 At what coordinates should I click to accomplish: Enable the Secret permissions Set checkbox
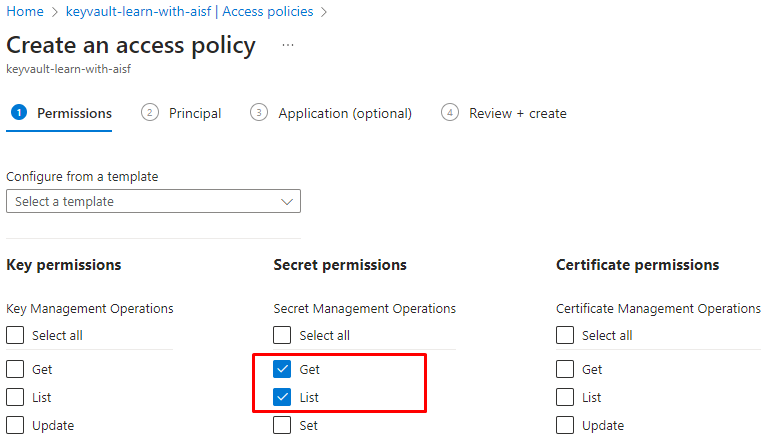[x=282, y=425]
